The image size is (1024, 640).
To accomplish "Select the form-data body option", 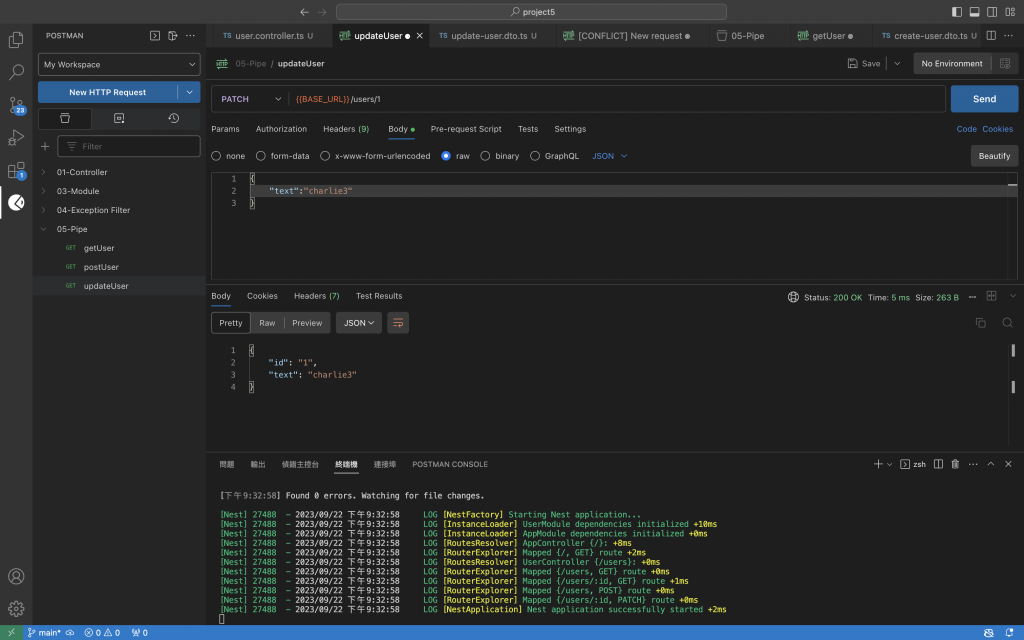I will pyautogui.click(x=261, y=156).
